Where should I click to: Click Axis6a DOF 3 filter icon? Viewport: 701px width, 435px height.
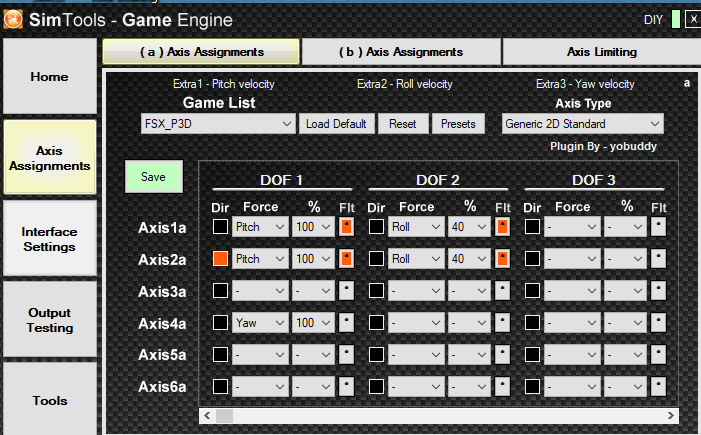658,386
